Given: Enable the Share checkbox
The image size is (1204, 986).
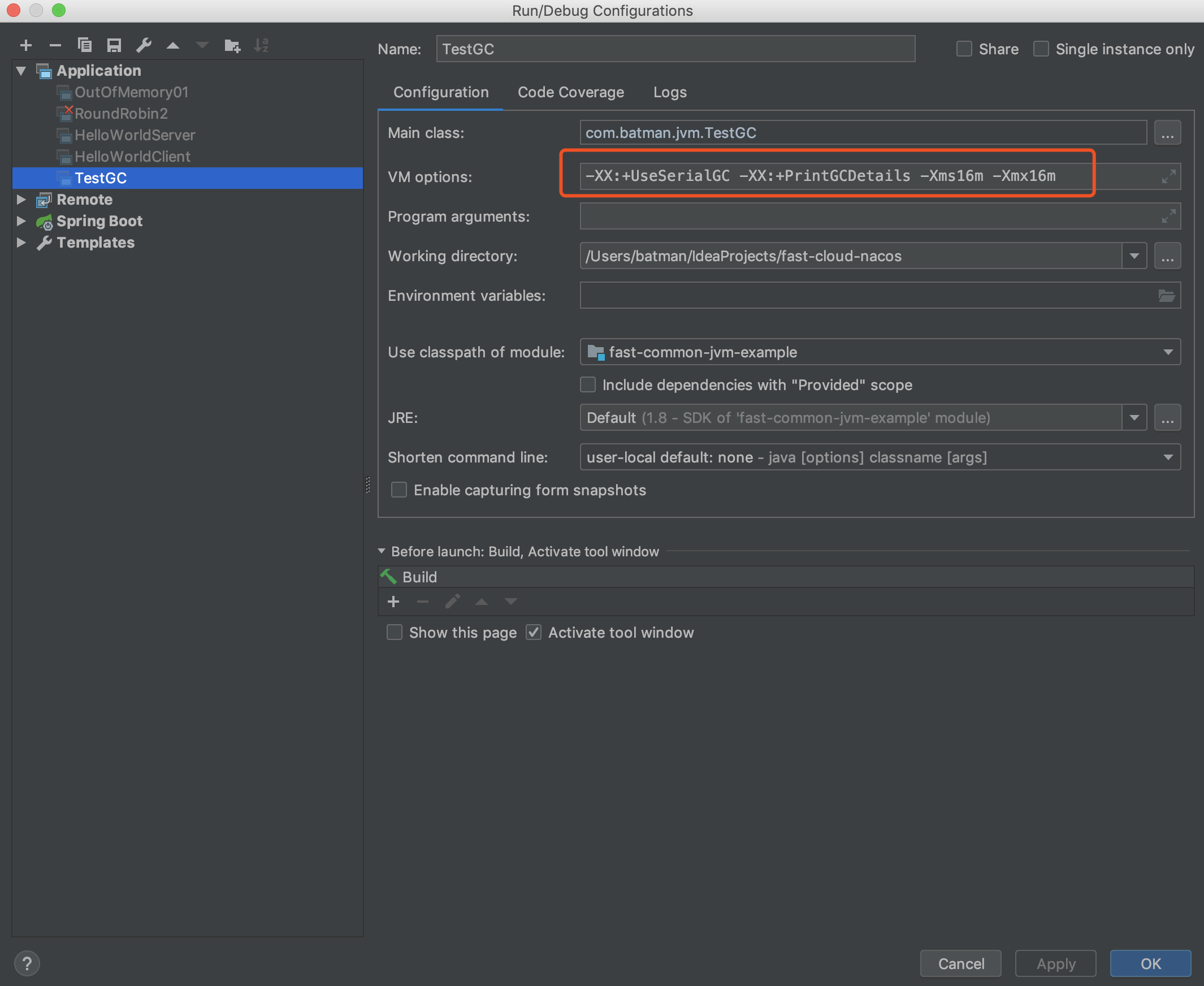Looking at the screenshot, I should click(964, 49).
